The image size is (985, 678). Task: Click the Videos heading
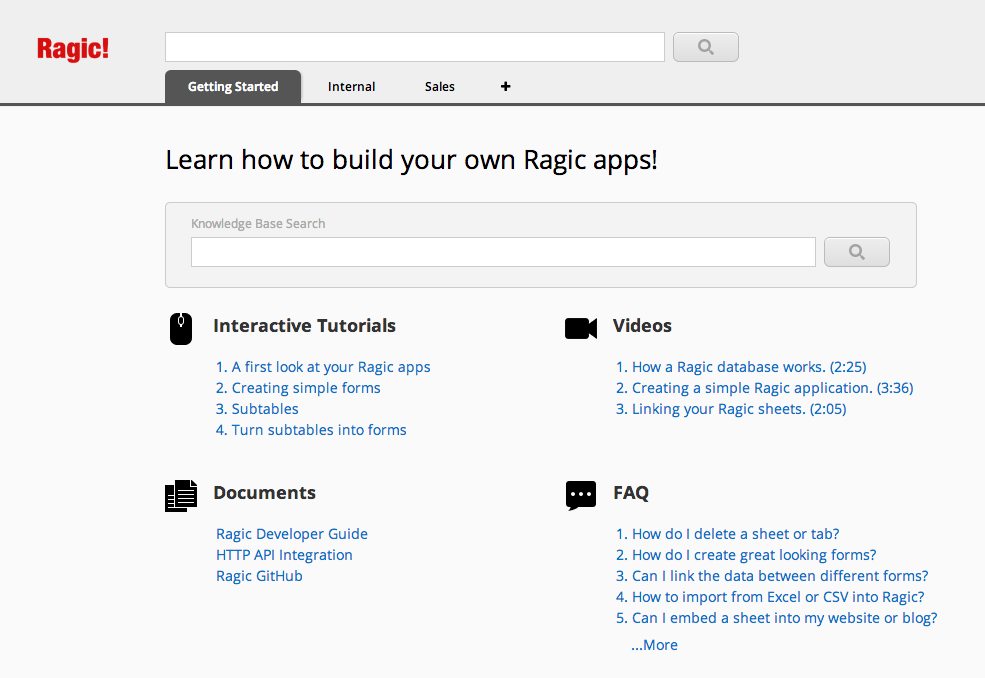642,325
